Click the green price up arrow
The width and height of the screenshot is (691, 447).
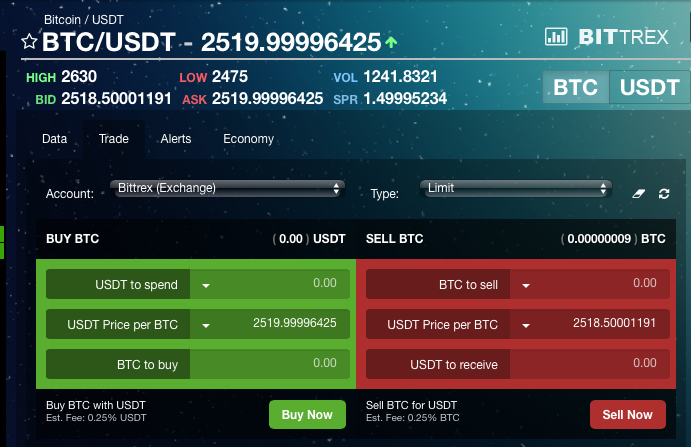(x=391, y=42)
